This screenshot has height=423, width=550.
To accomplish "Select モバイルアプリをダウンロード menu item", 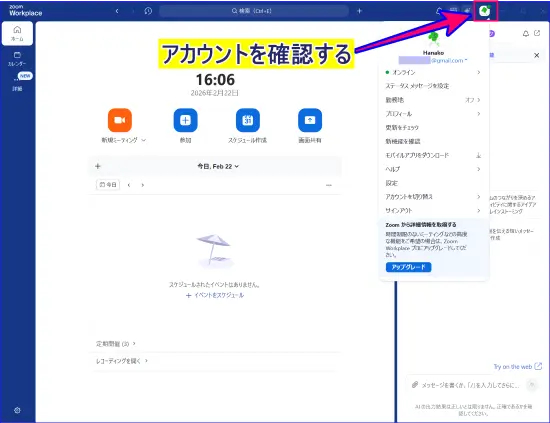I will click(x=433, y=155).
